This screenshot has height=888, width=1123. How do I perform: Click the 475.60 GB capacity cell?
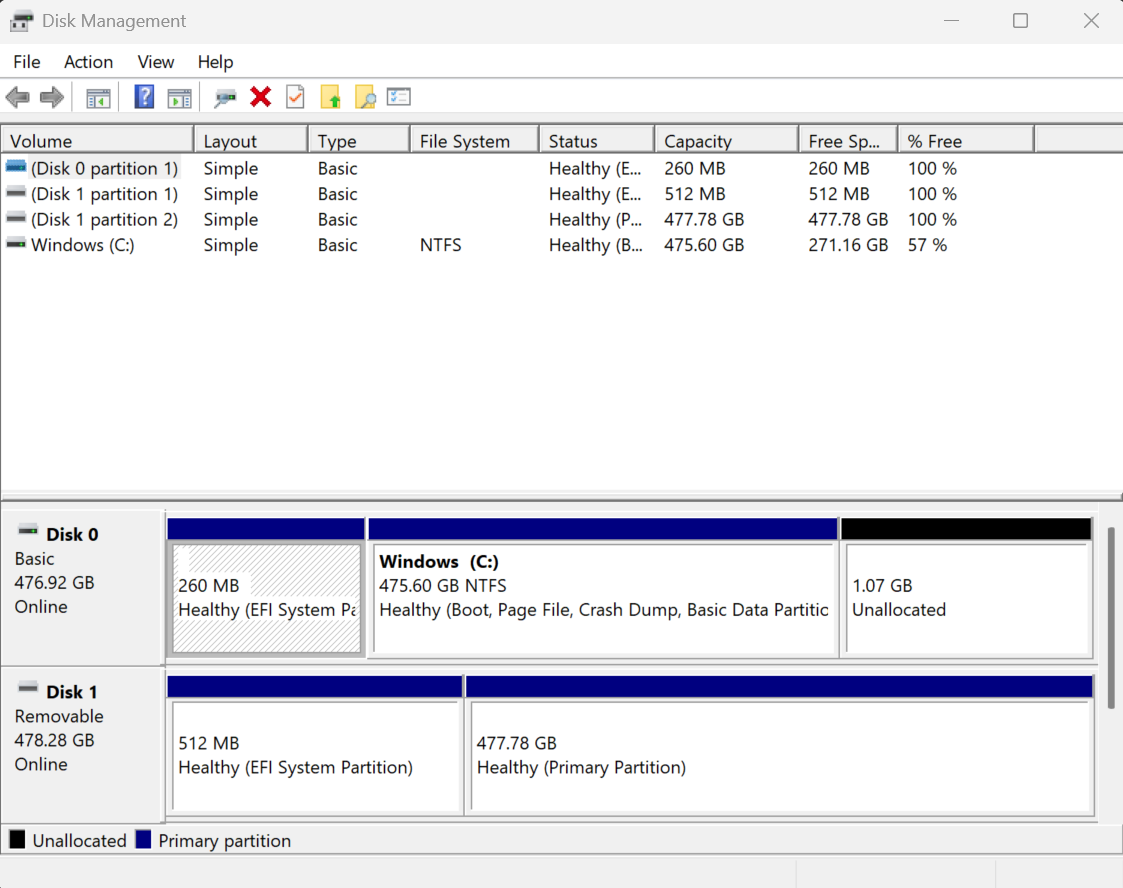coord(704,245)
